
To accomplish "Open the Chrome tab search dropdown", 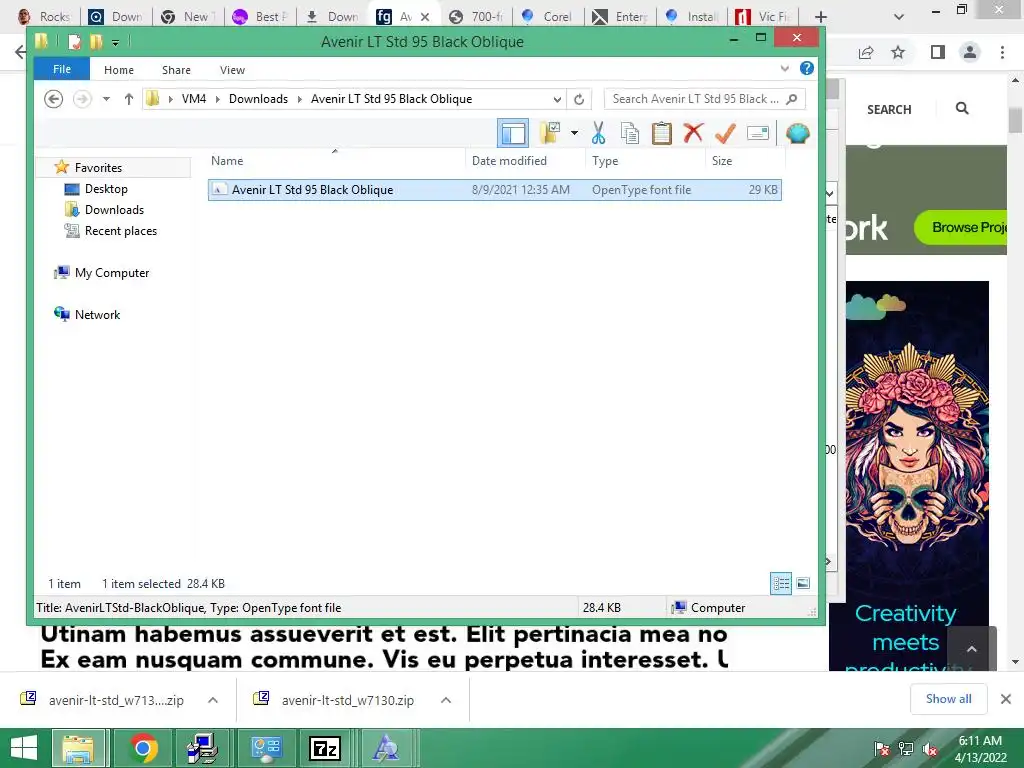I will [899, 17].
